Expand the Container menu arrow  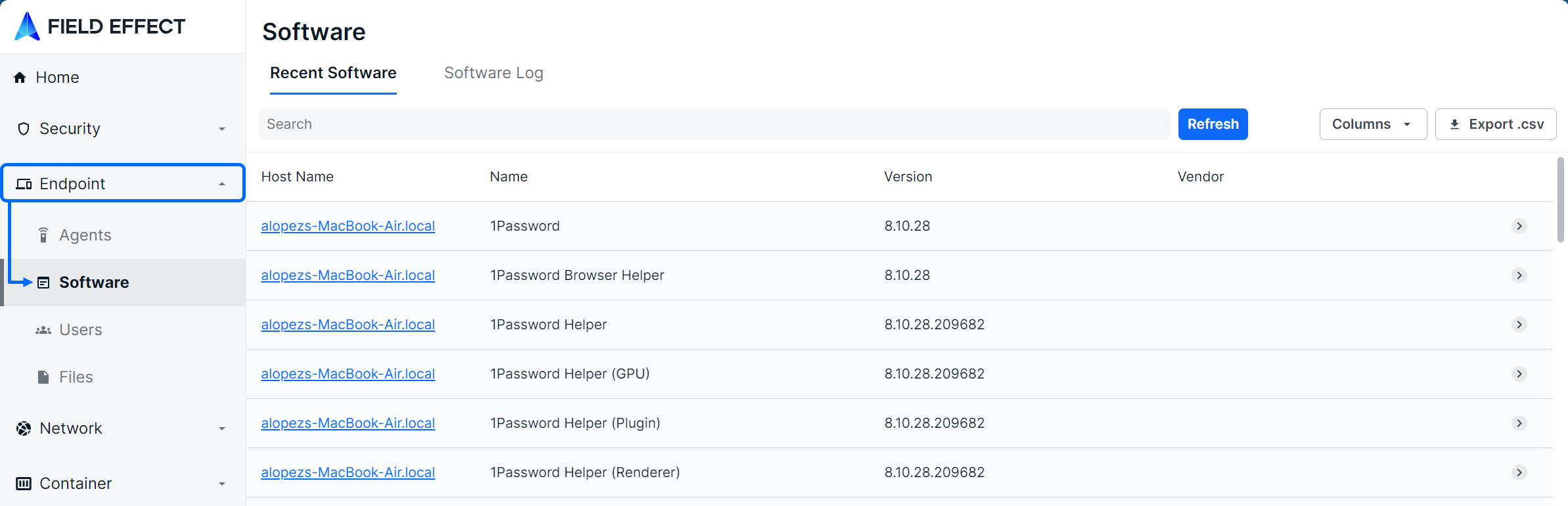pos(222,484)
